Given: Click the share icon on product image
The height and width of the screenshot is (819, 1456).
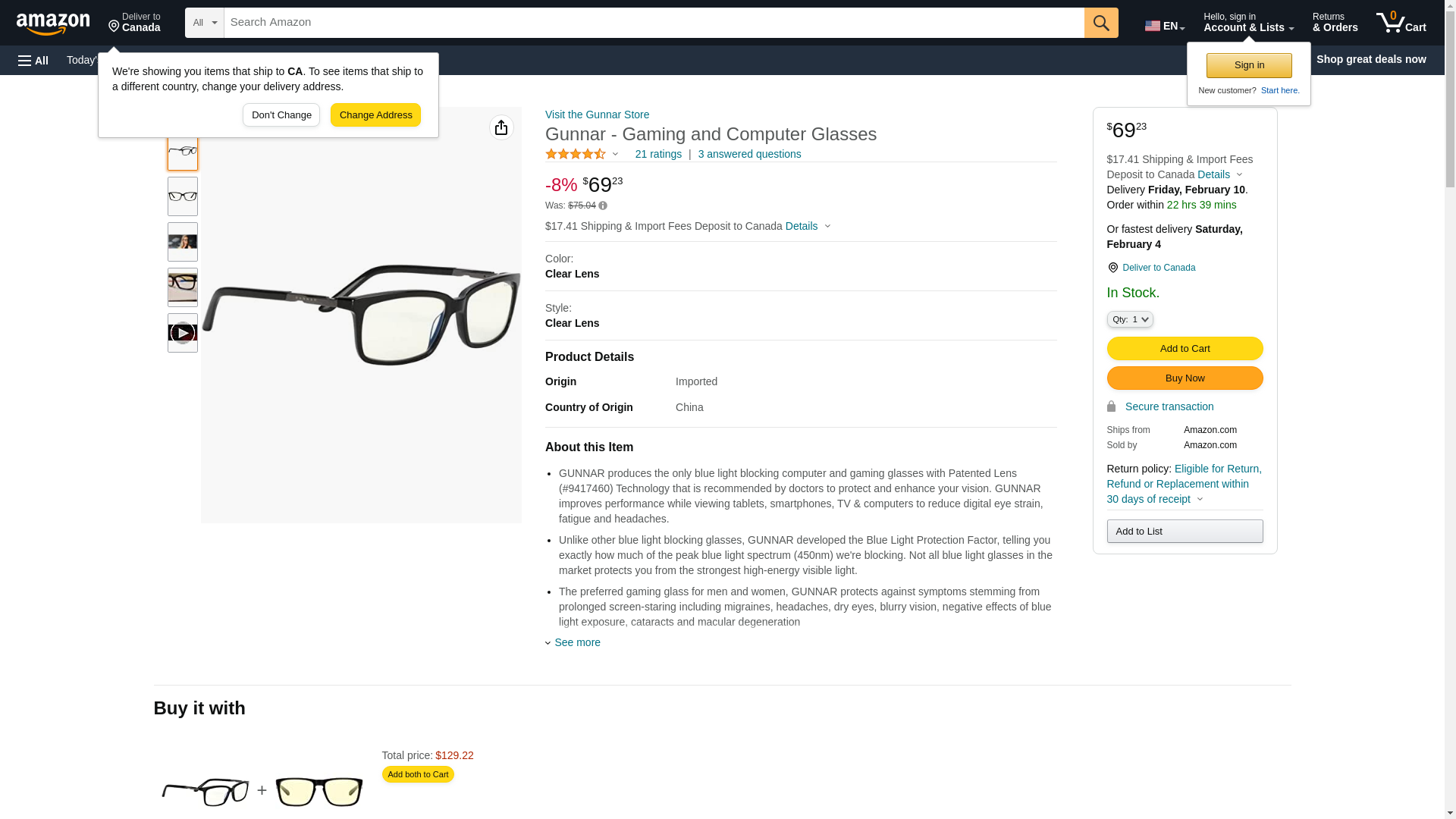Looking at the screenshot, I should [501, 127].
